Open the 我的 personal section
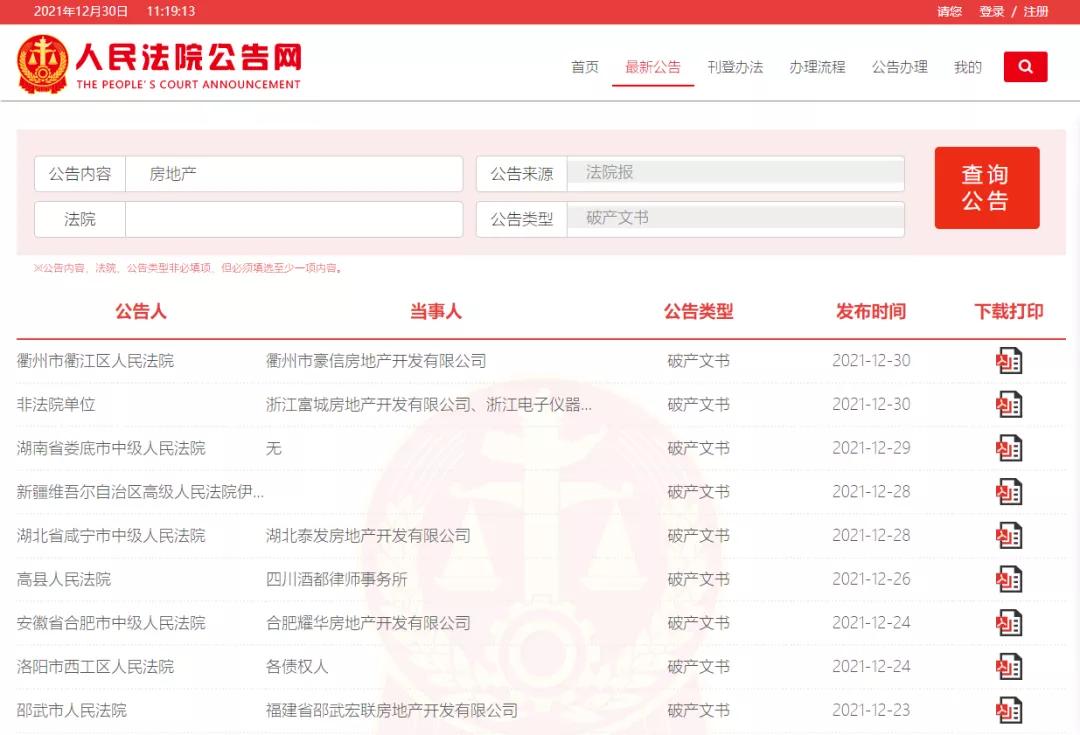1080x735 pixels. click(x=967, y=67)
